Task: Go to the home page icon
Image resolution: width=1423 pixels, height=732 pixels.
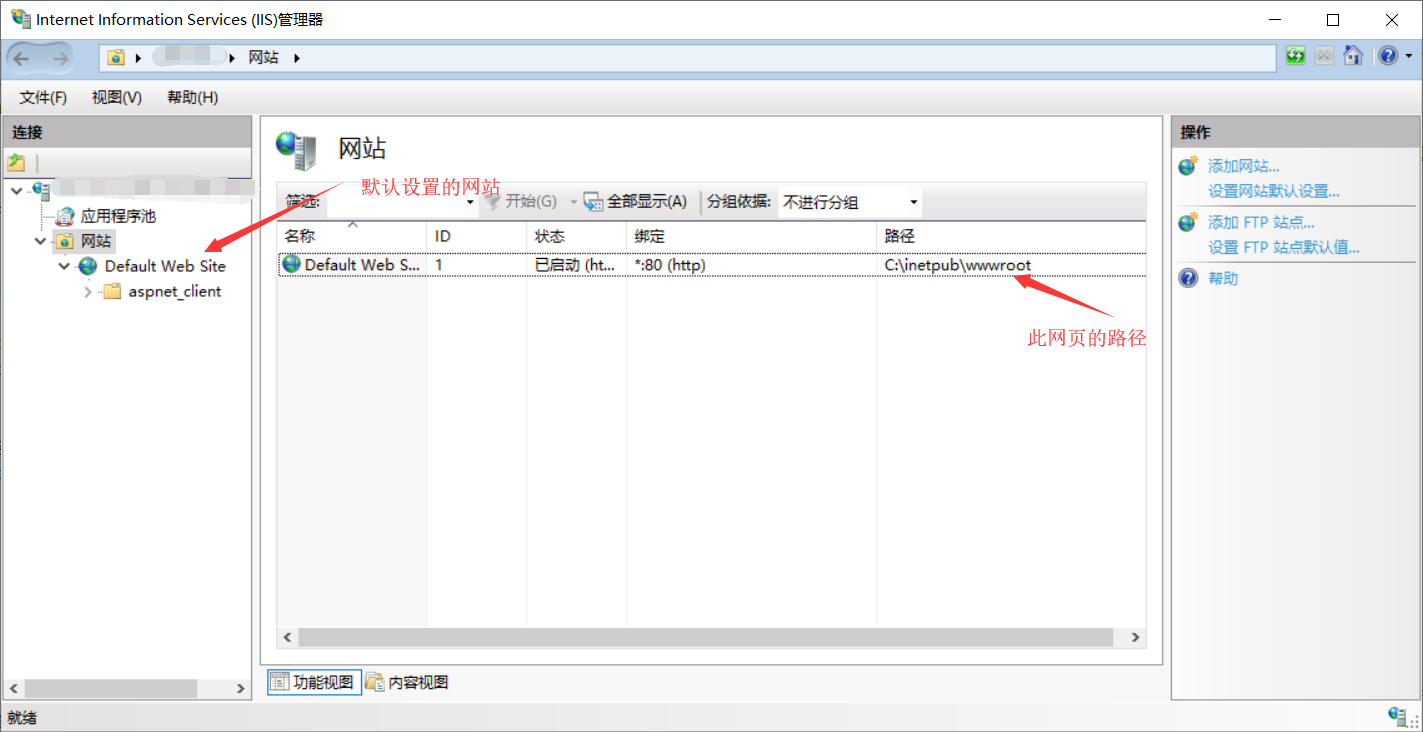Action: (x=1353, y=56)
